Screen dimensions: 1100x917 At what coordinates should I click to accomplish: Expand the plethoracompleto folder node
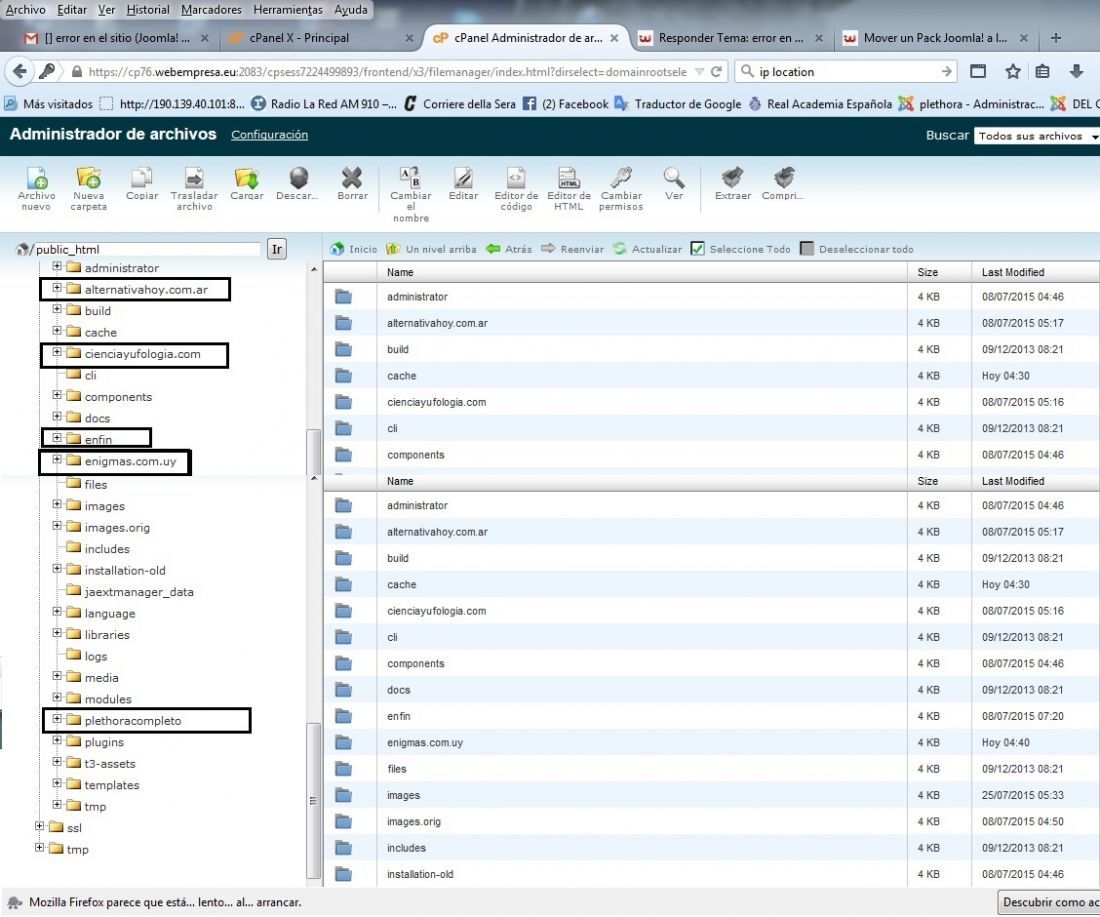click(x=57, y=720)
